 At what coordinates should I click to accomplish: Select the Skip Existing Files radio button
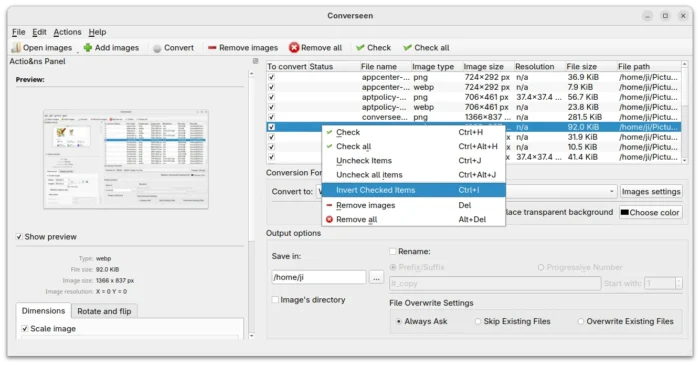(478, 321)
